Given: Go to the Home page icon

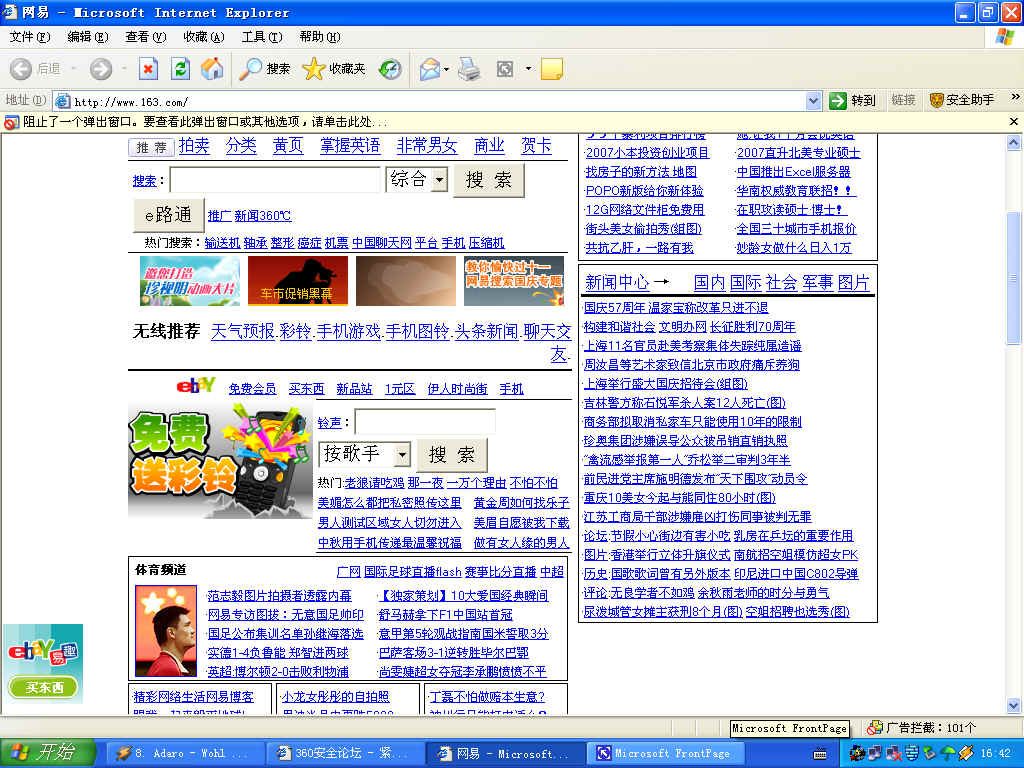Looking at the screenshot, I should tap(212, 69).
